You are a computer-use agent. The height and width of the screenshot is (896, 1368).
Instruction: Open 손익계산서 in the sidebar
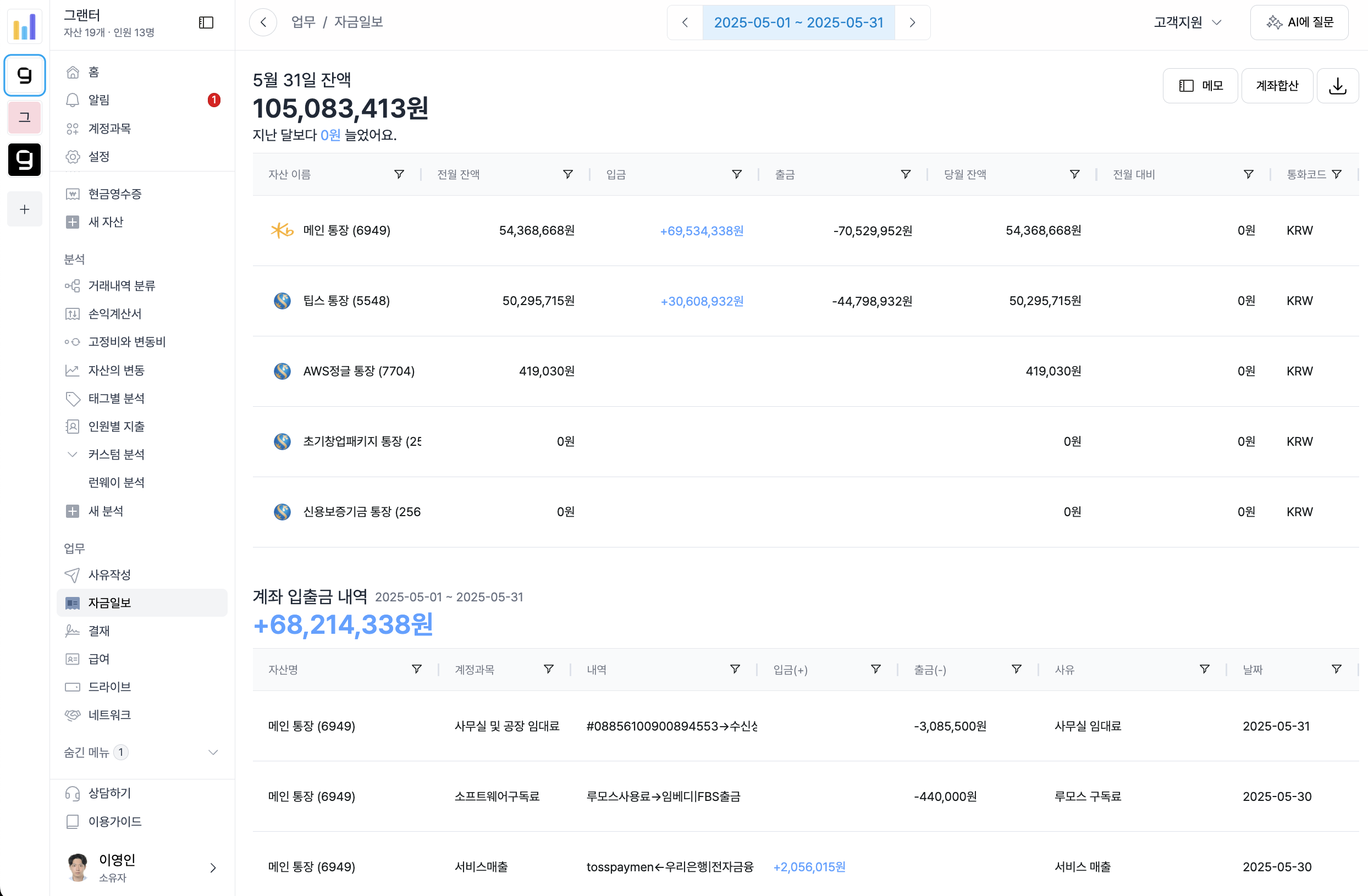coord(115,314)
